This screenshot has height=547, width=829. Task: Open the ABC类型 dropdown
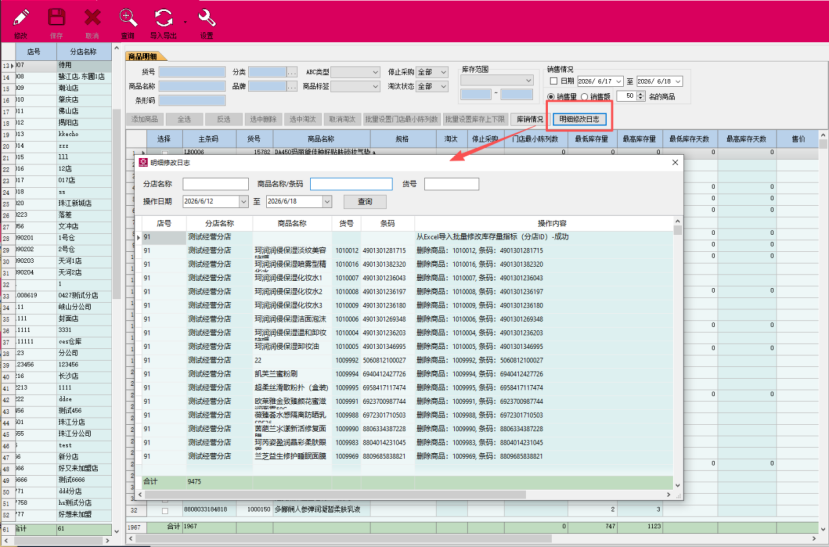coord(375,72)
